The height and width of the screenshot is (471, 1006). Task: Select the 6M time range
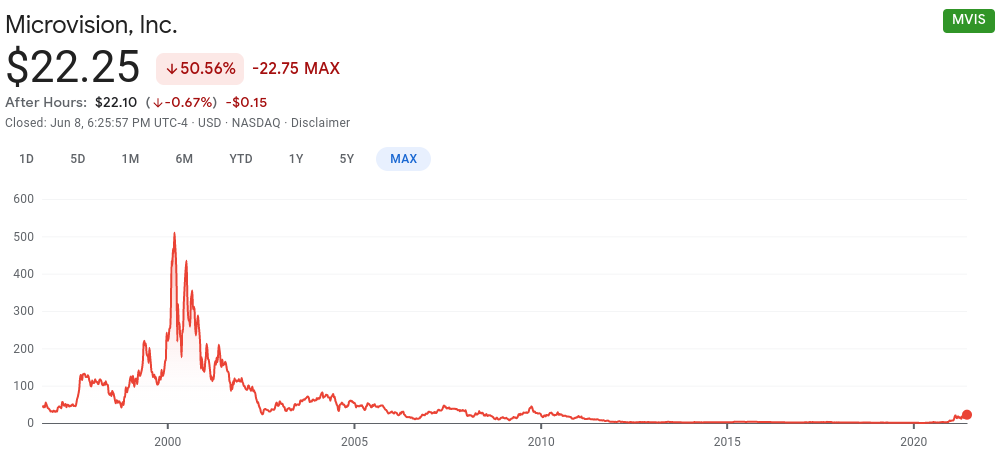pyautogui.click(x=184, y=159)
